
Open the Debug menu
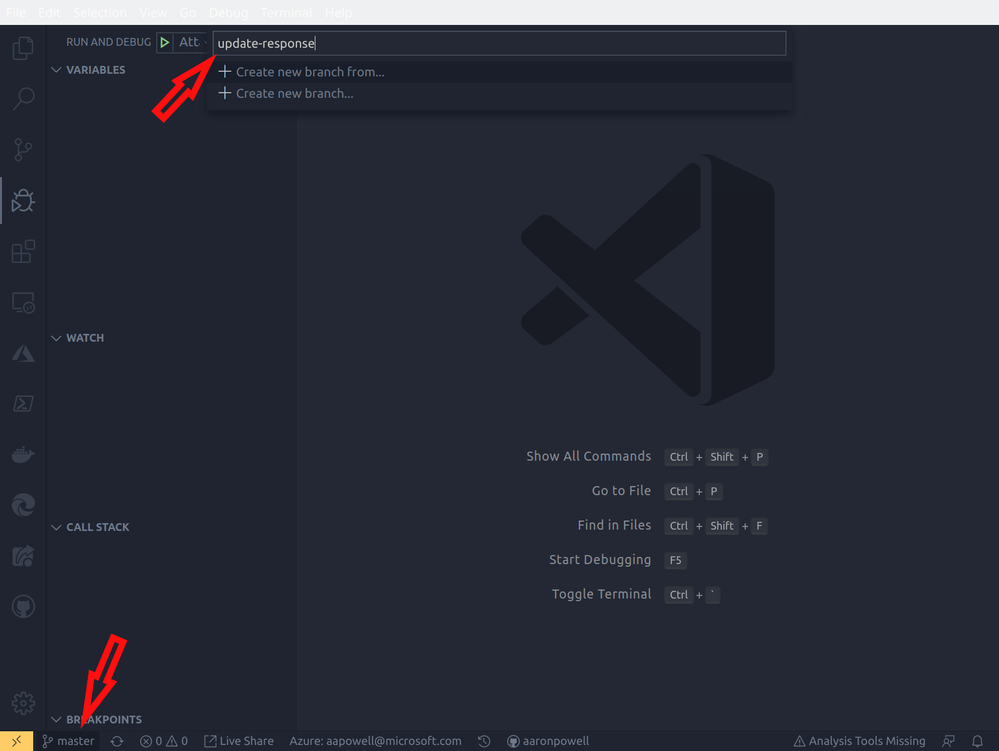(x=229, y=13)
